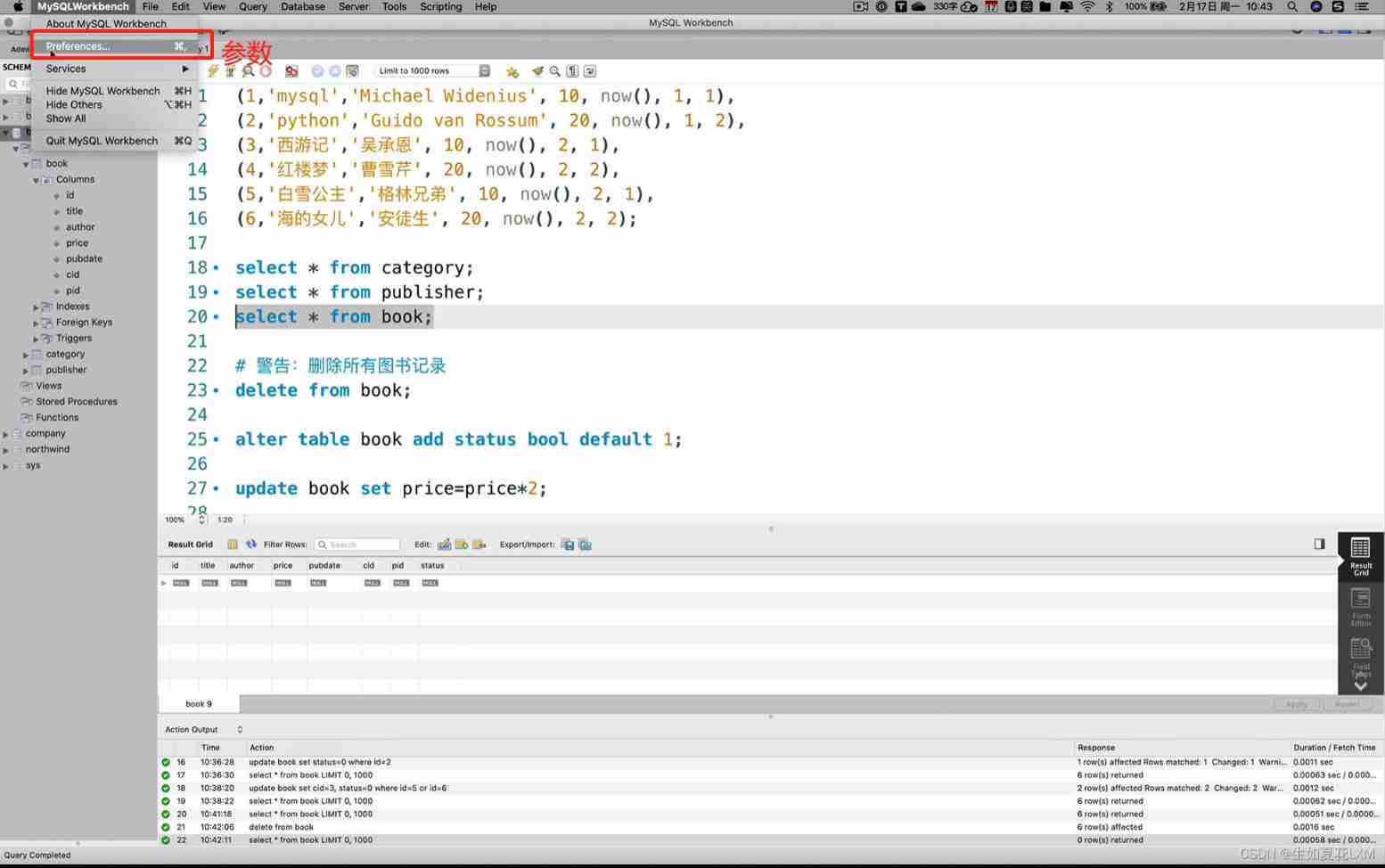Click the Stop execution icon
1385x868 pixels.
coord(266,71)
